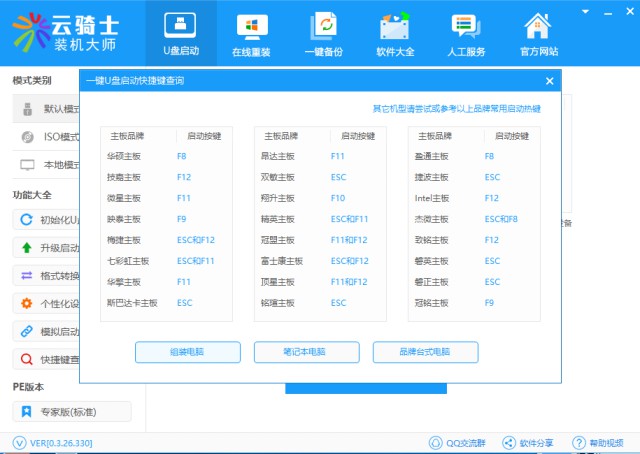
Task: Select the 品牌台式电脑 button
Action: (x=425, y=352)
